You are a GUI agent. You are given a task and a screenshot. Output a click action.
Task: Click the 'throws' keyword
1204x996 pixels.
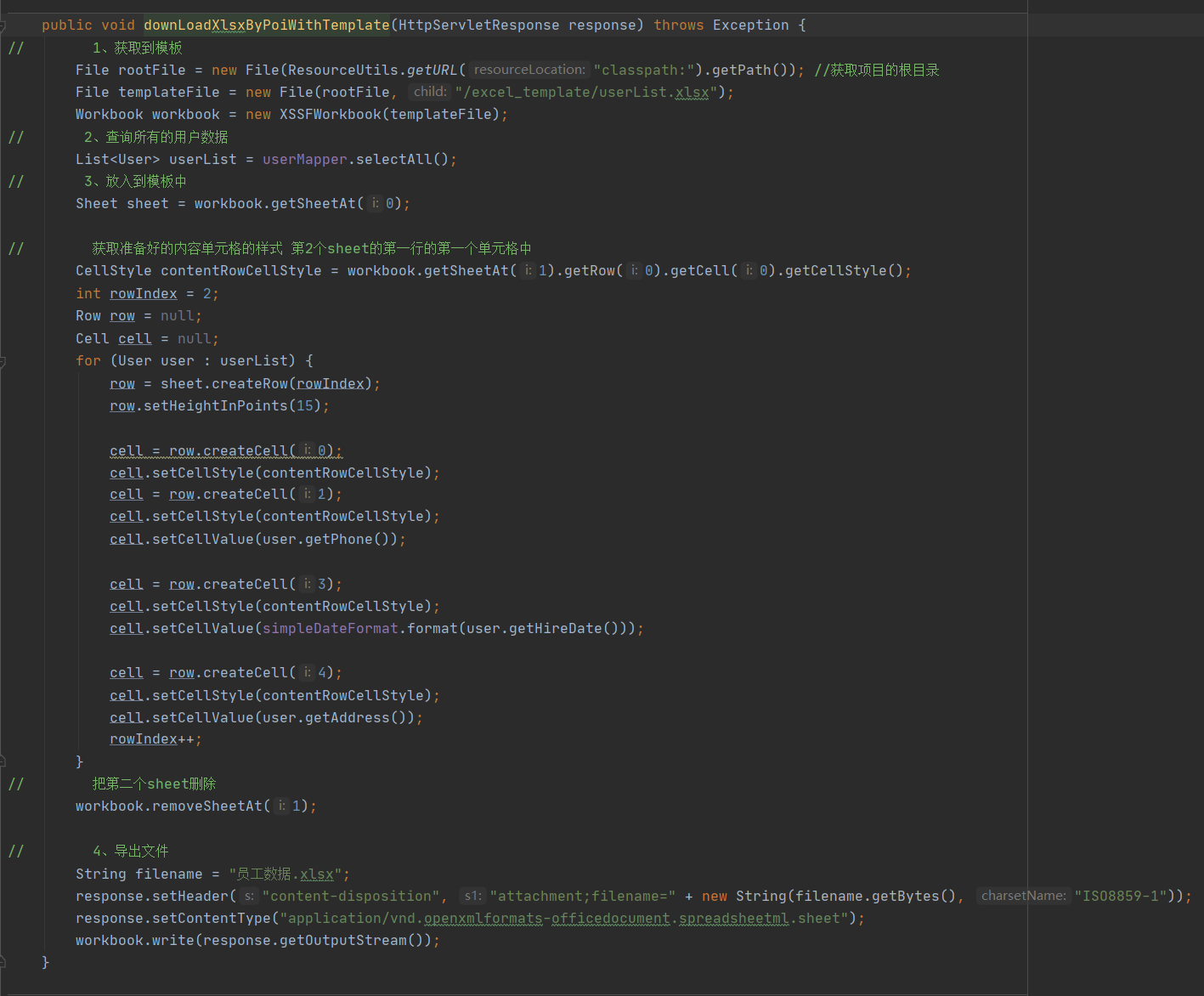pyautogui.click(x=679, y=25)
